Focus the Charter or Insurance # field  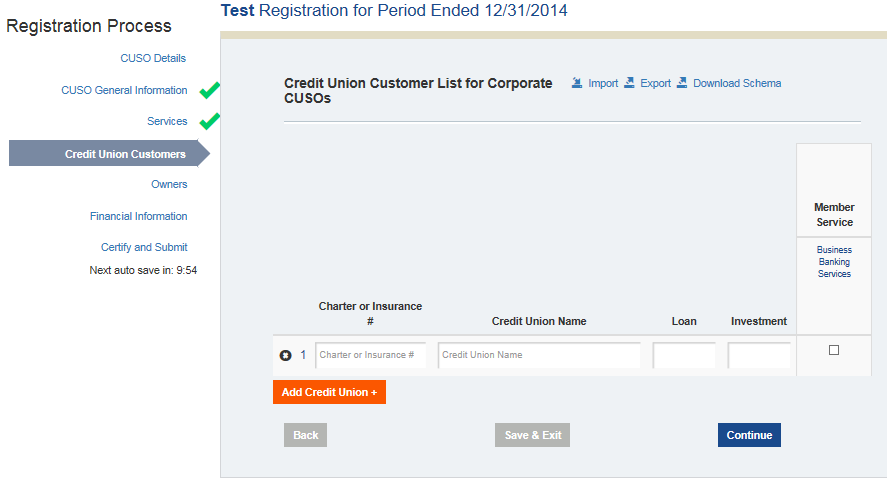tap(370, 355)
